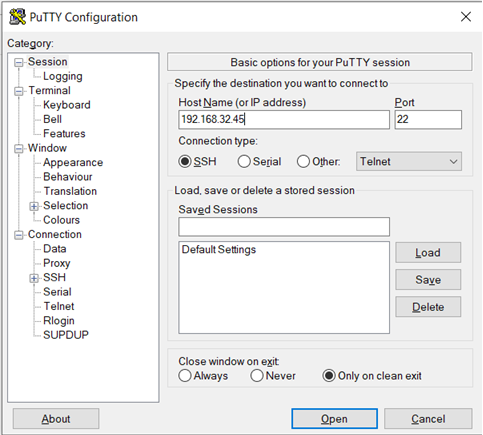Load the selected saved session

coord(428,253)
